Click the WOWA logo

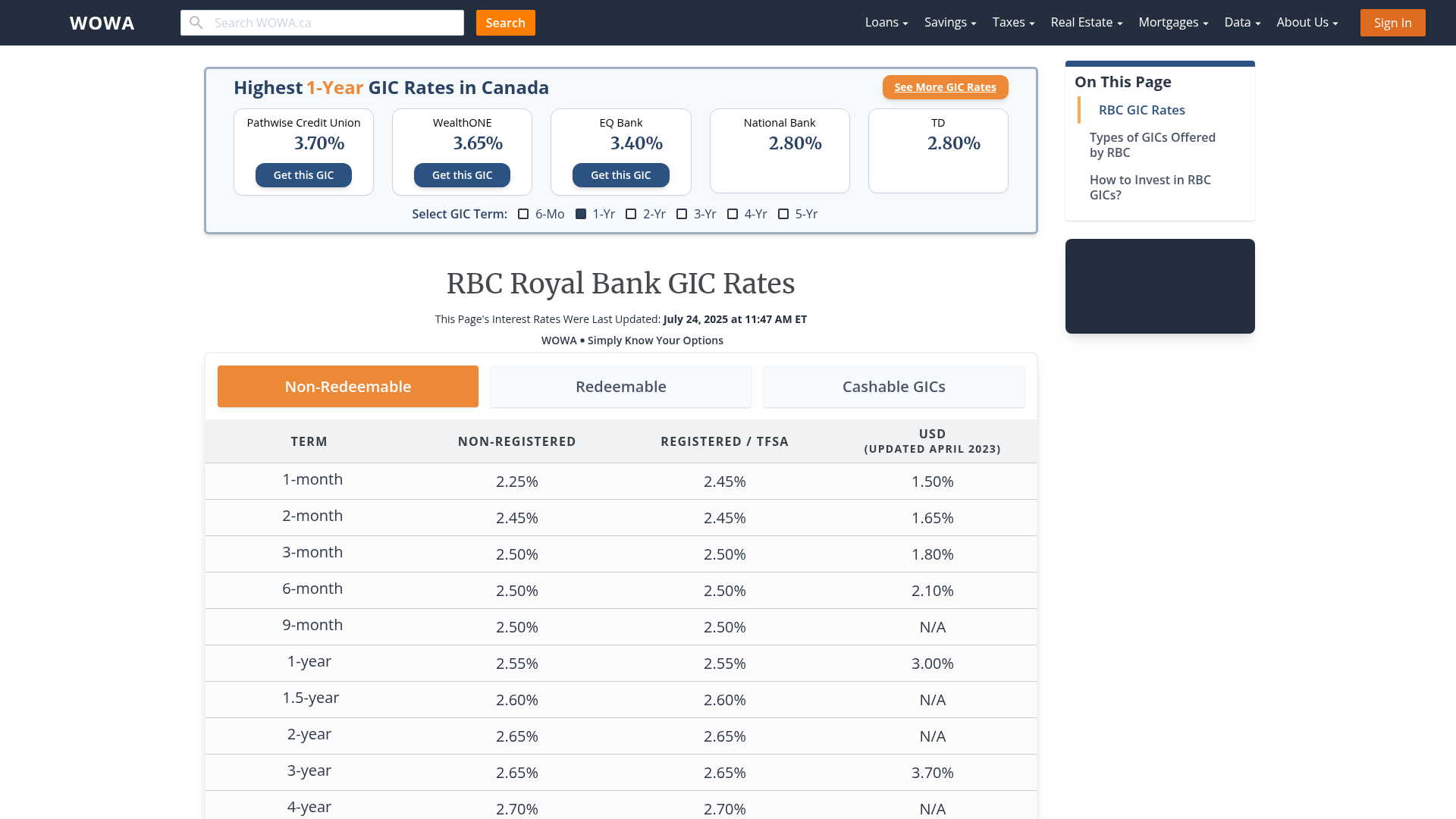pyautogui.click(x=102, y=23)
